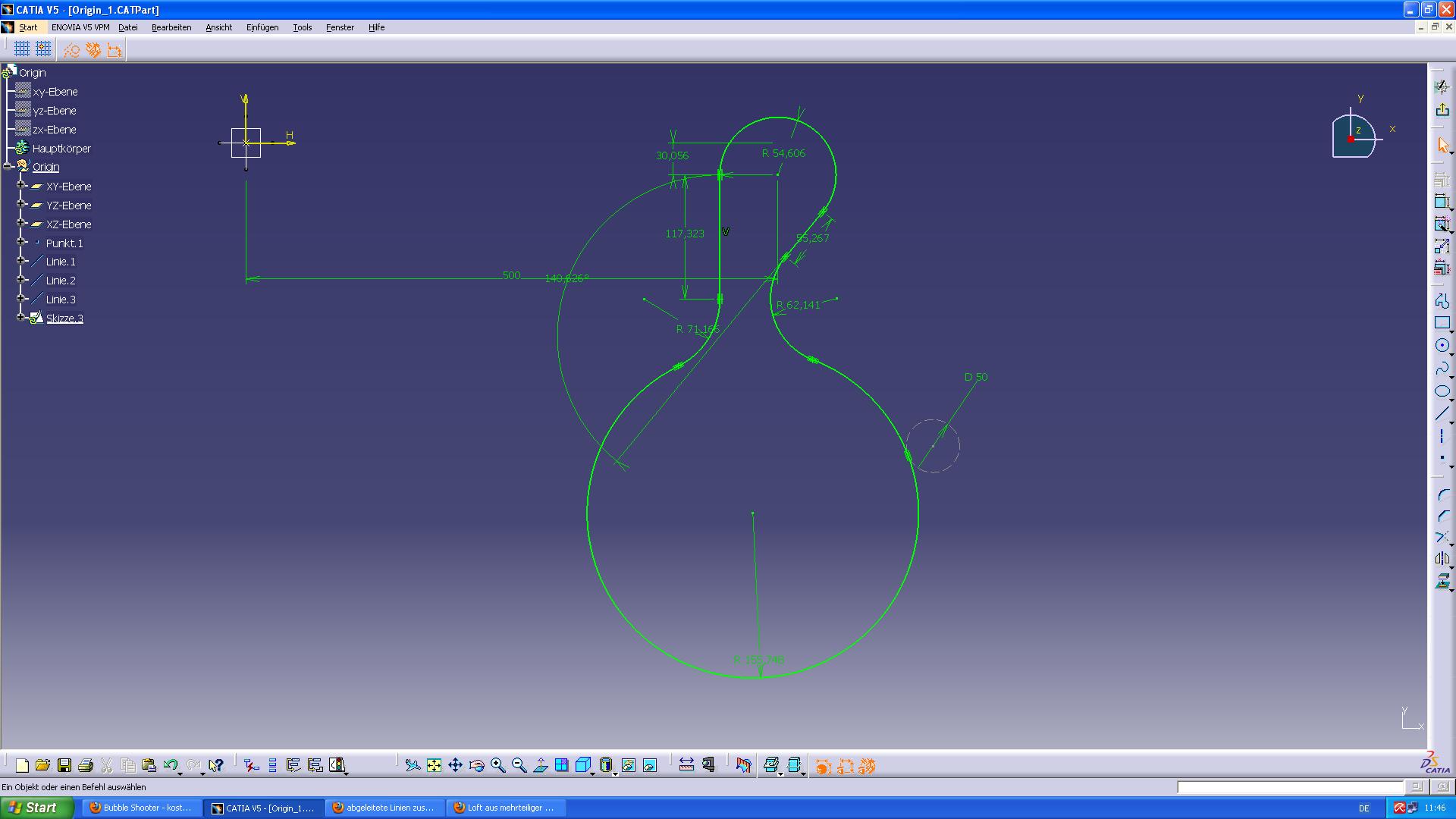Click the What's This help icon

click(216, 765)
